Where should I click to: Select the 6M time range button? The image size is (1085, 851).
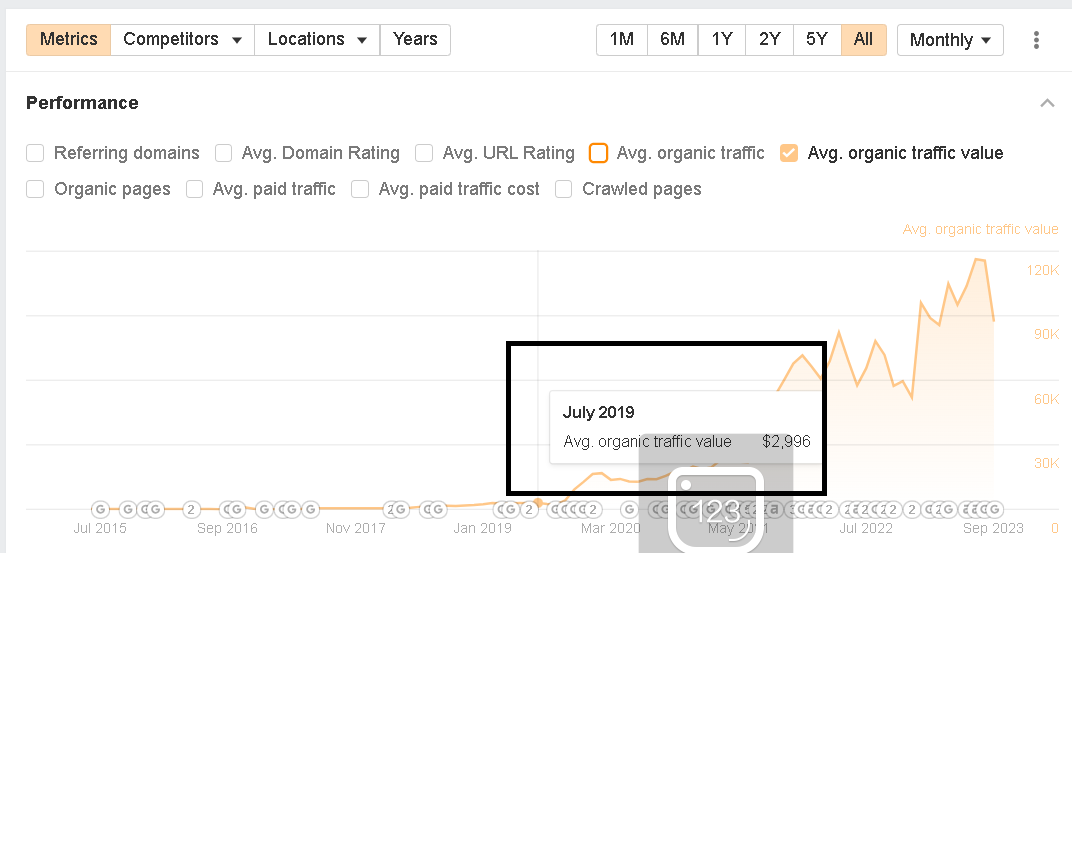(x=672, y=40)
